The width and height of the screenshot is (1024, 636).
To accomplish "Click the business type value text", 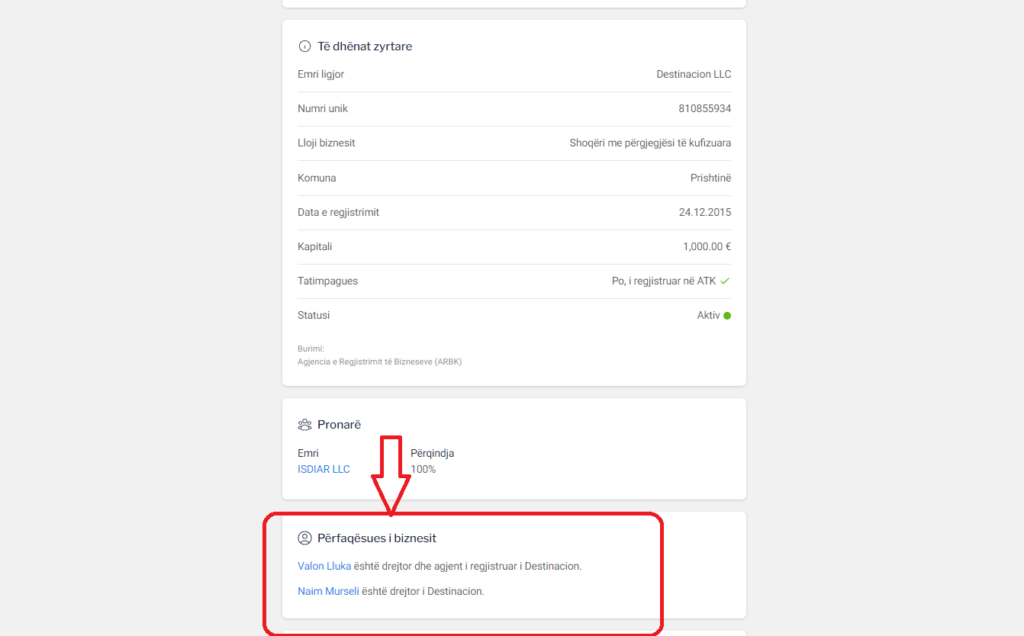I will point(650,143).
